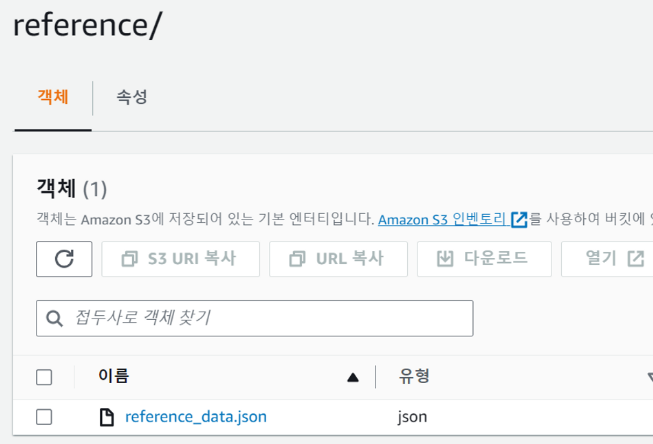Click the 다운로드 button
The height and width of the screenshot is (444, 653).
tap(484, 259)
